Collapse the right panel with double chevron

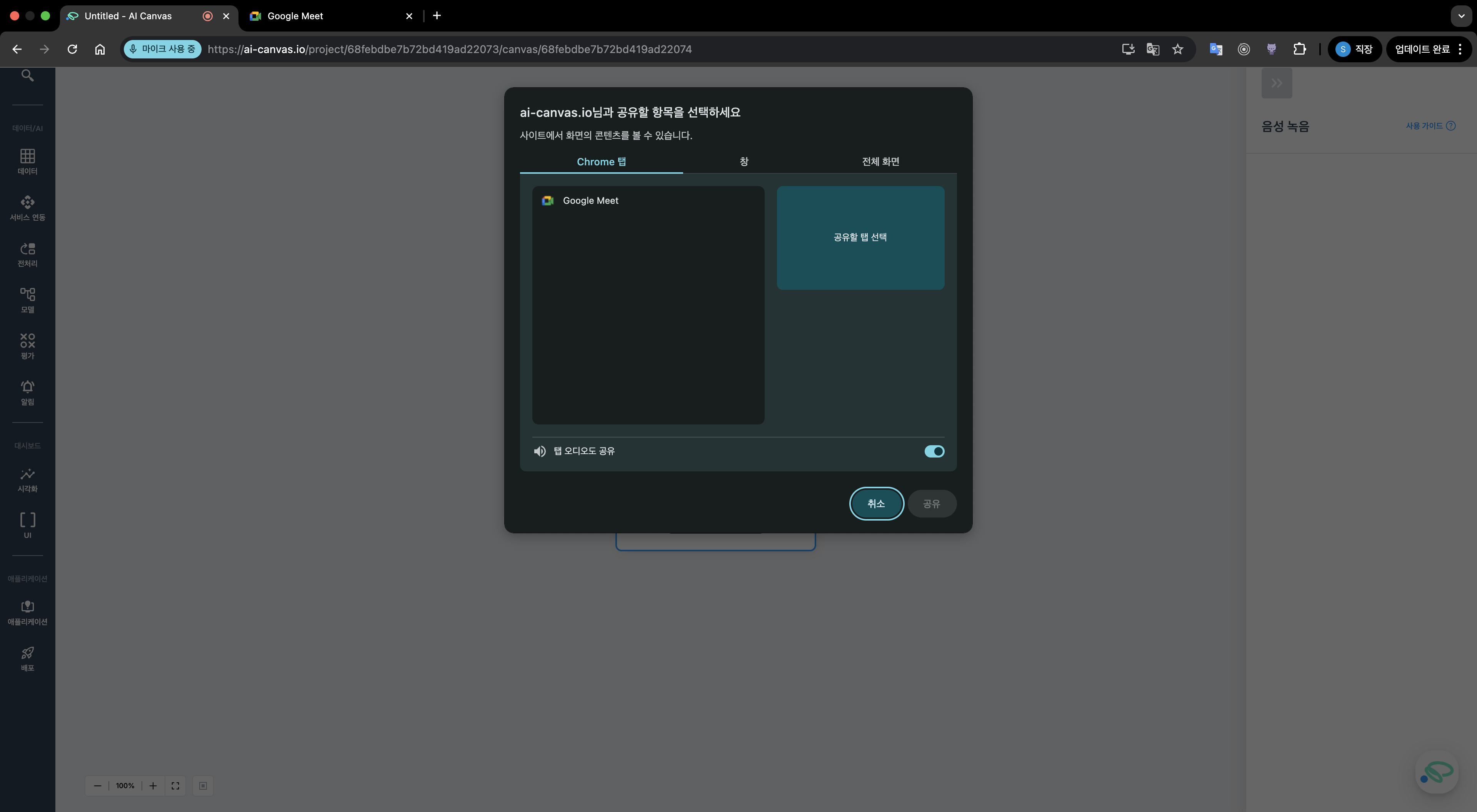[x=1276, y=83]
